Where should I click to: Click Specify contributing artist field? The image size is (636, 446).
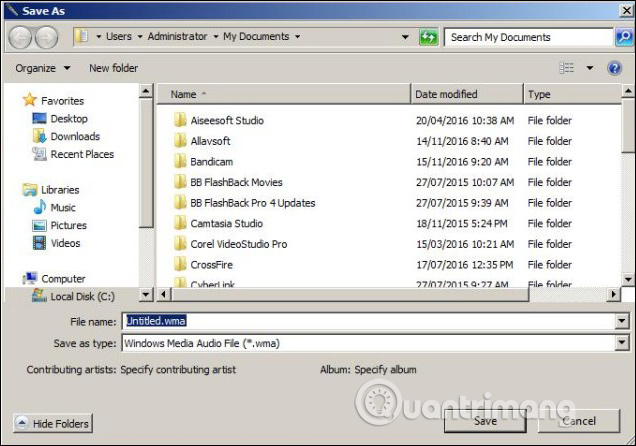tap(178, 370)
